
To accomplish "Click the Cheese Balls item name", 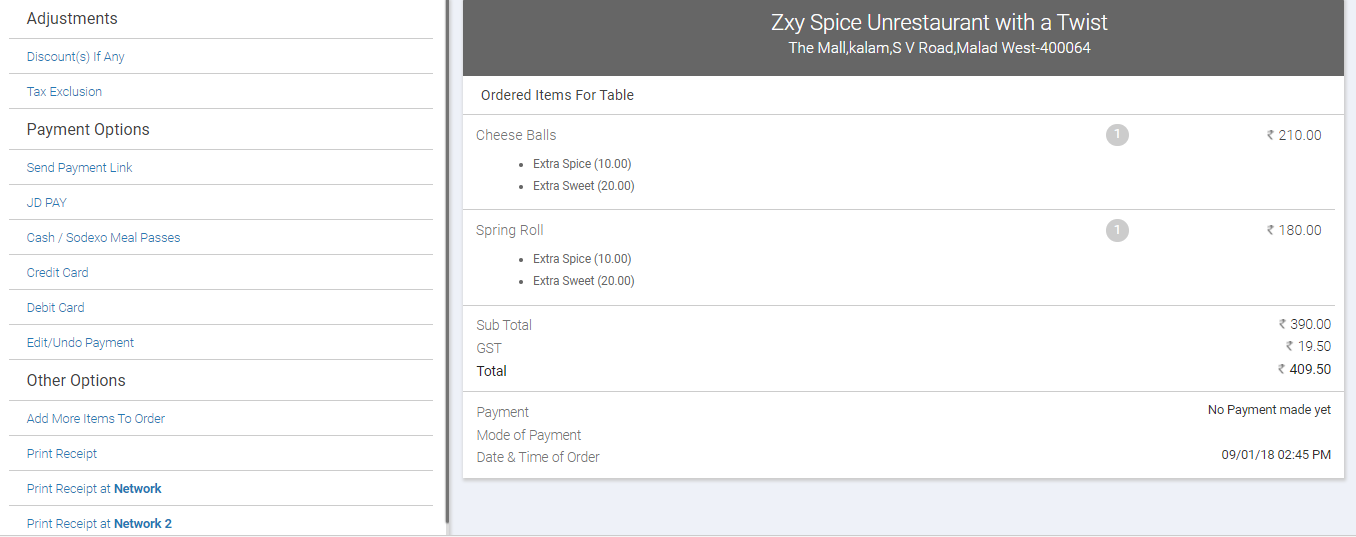I will [x=516, y=135].
